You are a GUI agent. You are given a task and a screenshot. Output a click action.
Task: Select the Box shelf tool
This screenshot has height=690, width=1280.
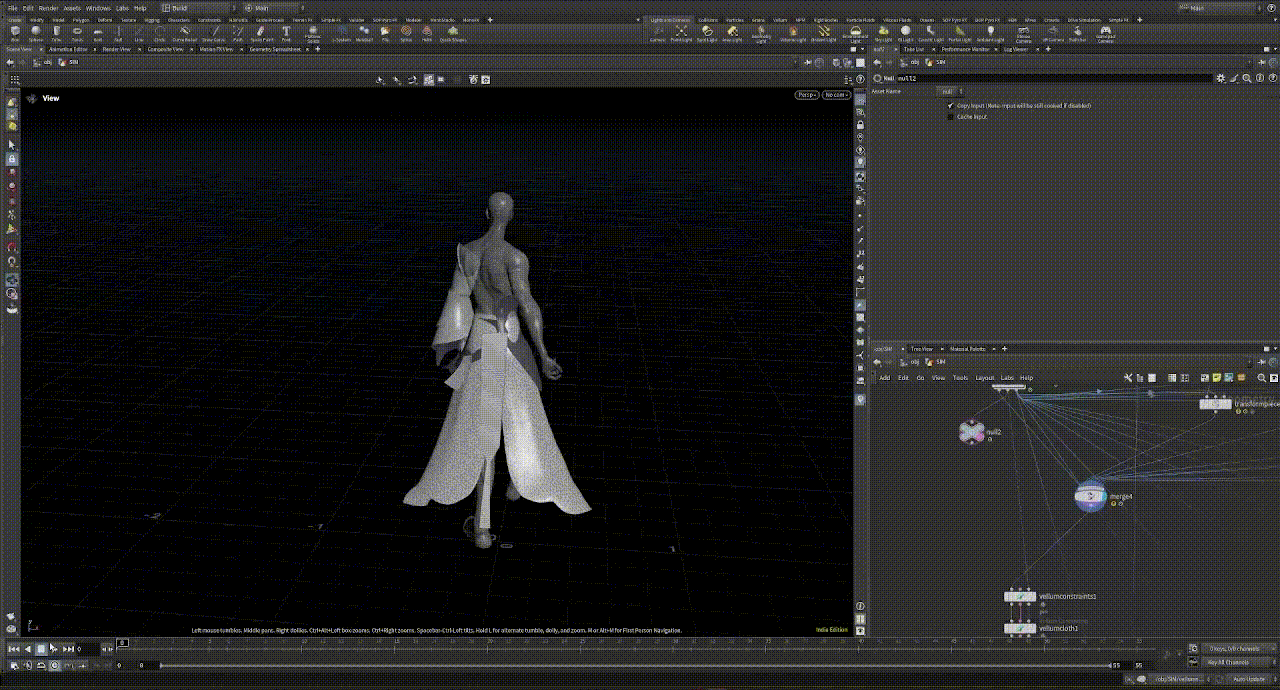[x=15, y=32]
